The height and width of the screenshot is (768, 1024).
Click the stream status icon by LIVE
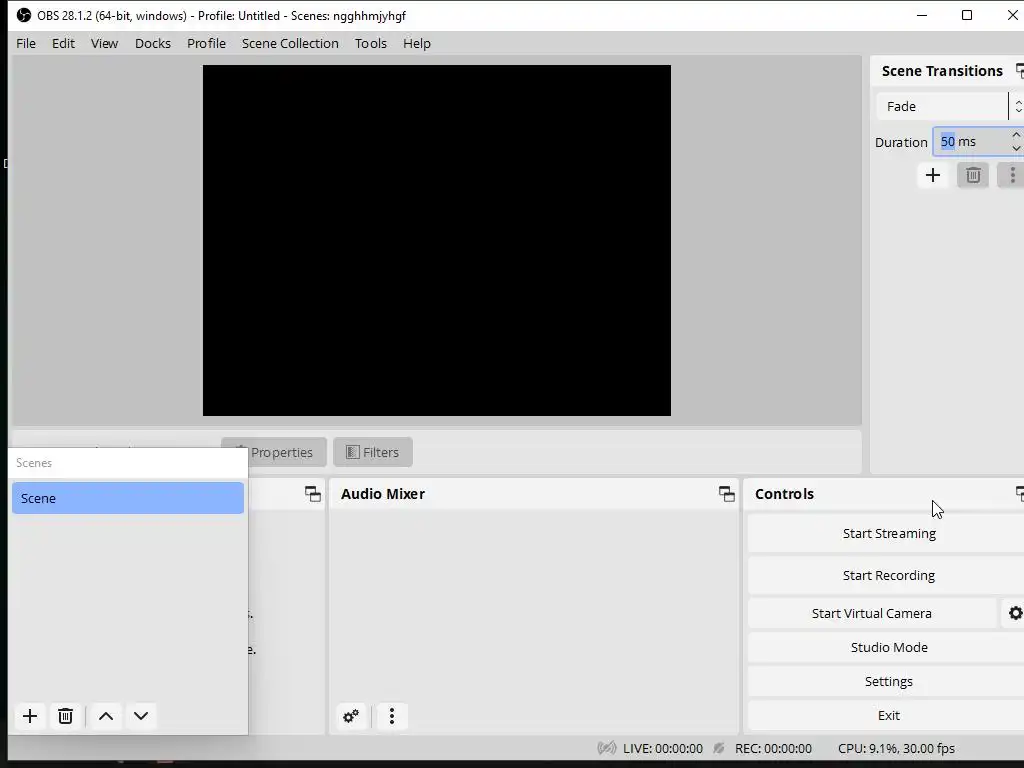point(607,748)
